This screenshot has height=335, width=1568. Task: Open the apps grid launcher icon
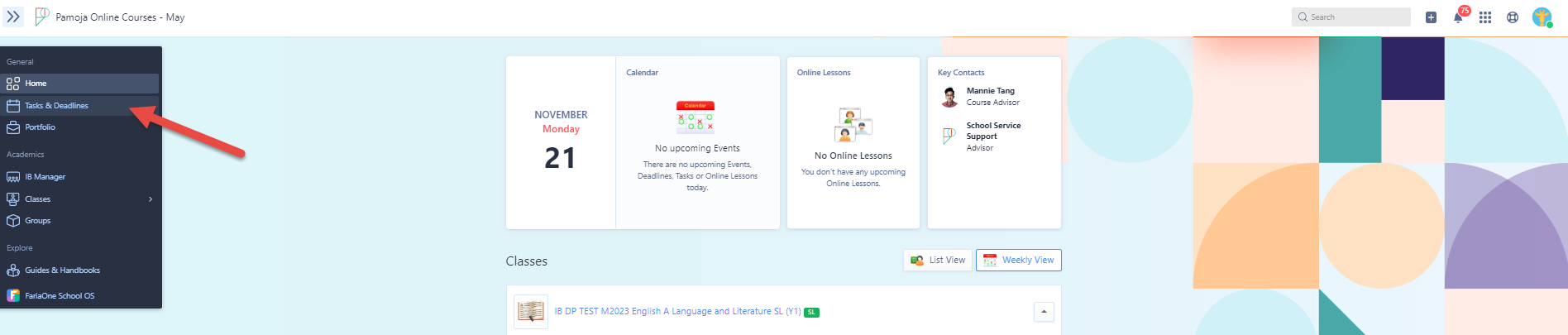[1485, 17]
